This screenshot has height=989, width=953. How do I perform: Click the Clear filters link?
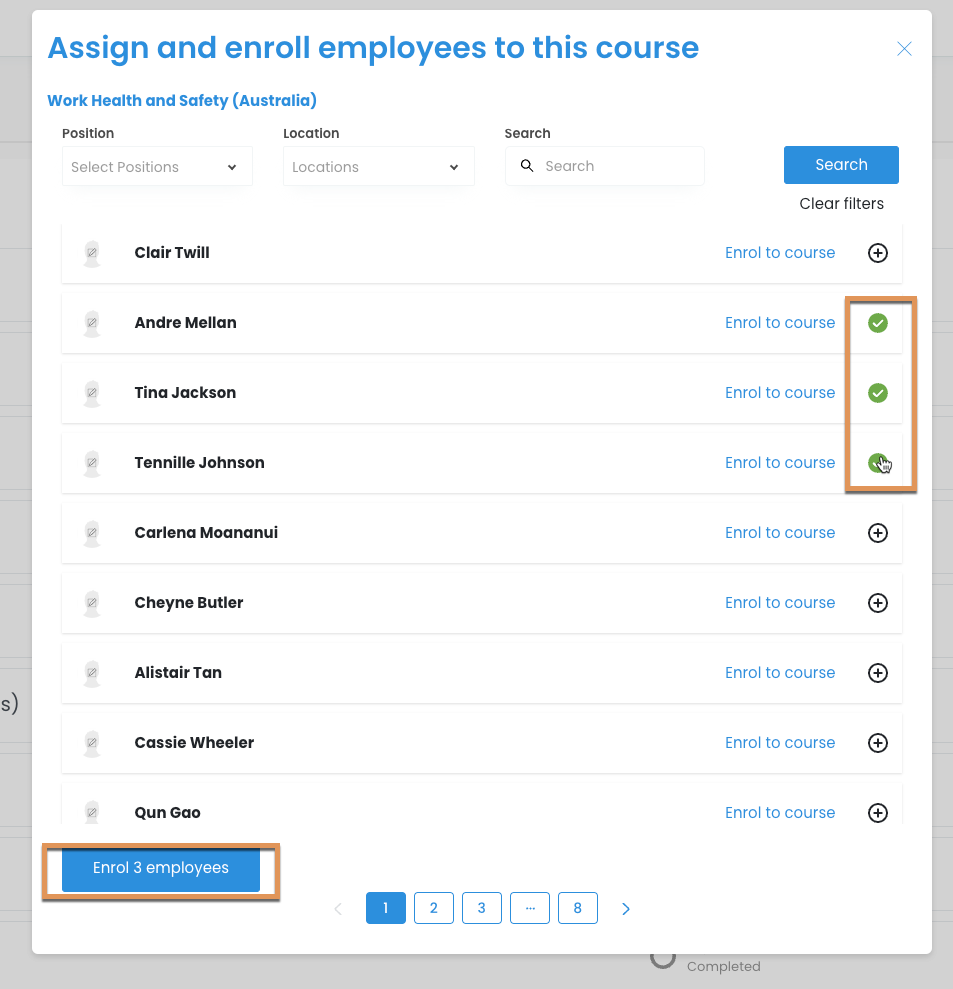(x=841, y=204)
